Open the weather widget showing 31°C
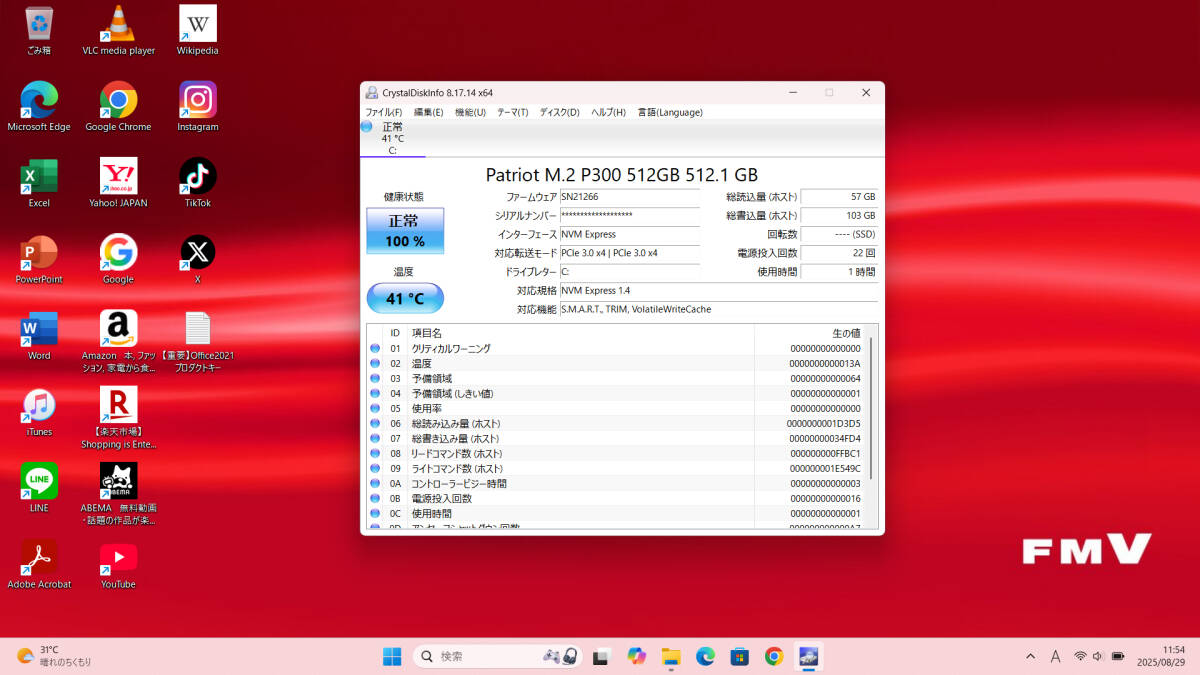The image size is (1200, 675). point(55,656)
